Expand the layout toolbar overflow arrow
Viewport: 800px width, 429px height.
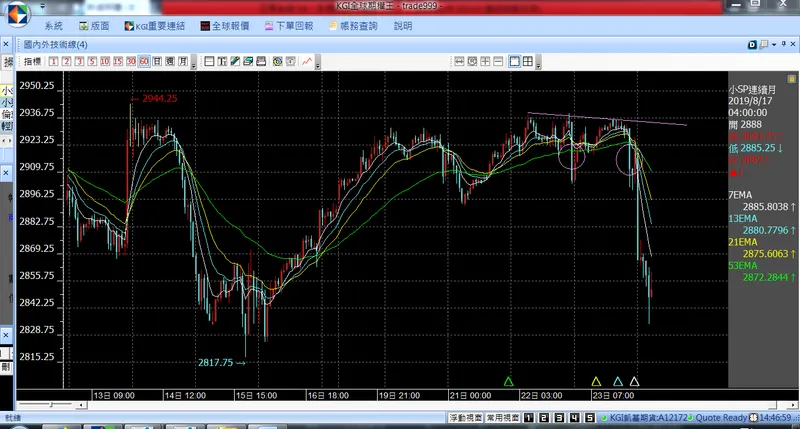pos(539,64)
